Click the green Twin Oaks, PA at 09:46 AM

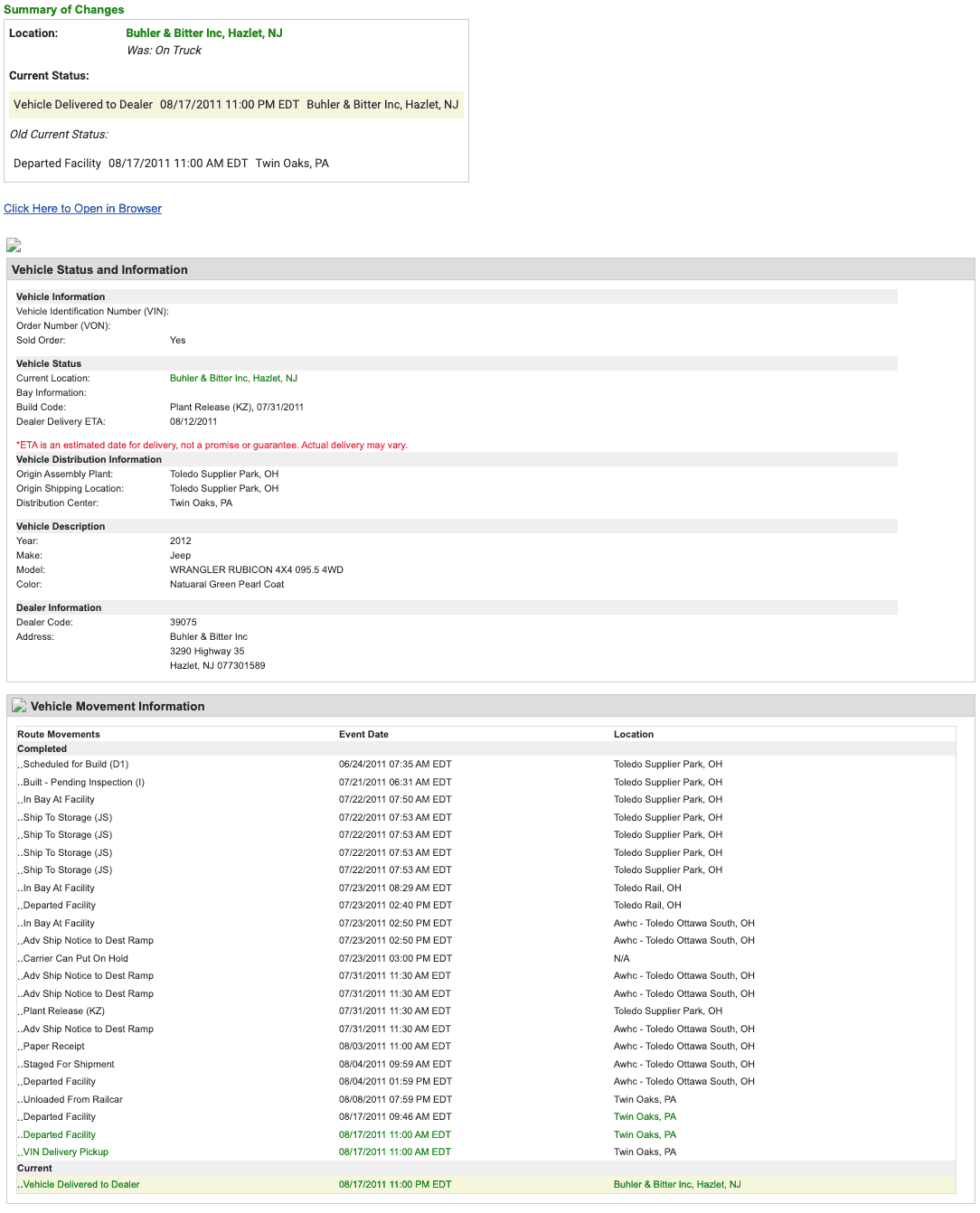pos(645,1116)
